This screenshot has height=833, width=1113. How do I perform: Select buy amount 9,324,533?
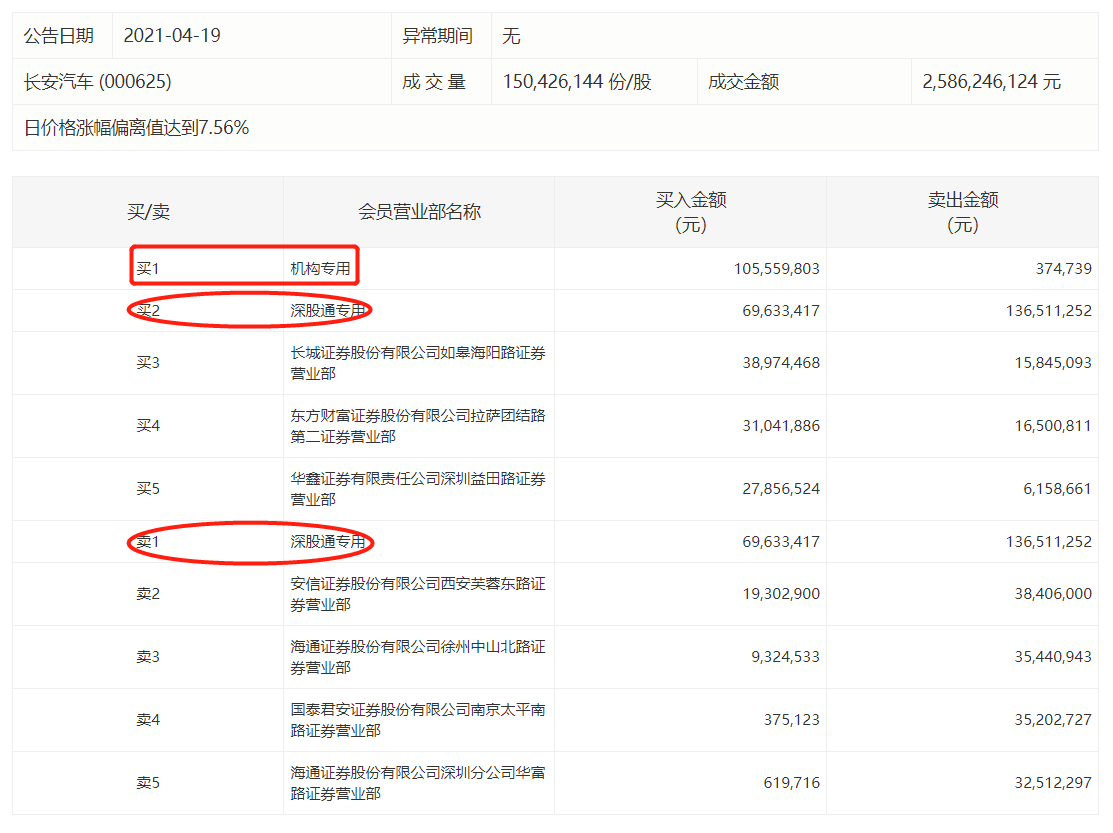click(x=785, y=657)
